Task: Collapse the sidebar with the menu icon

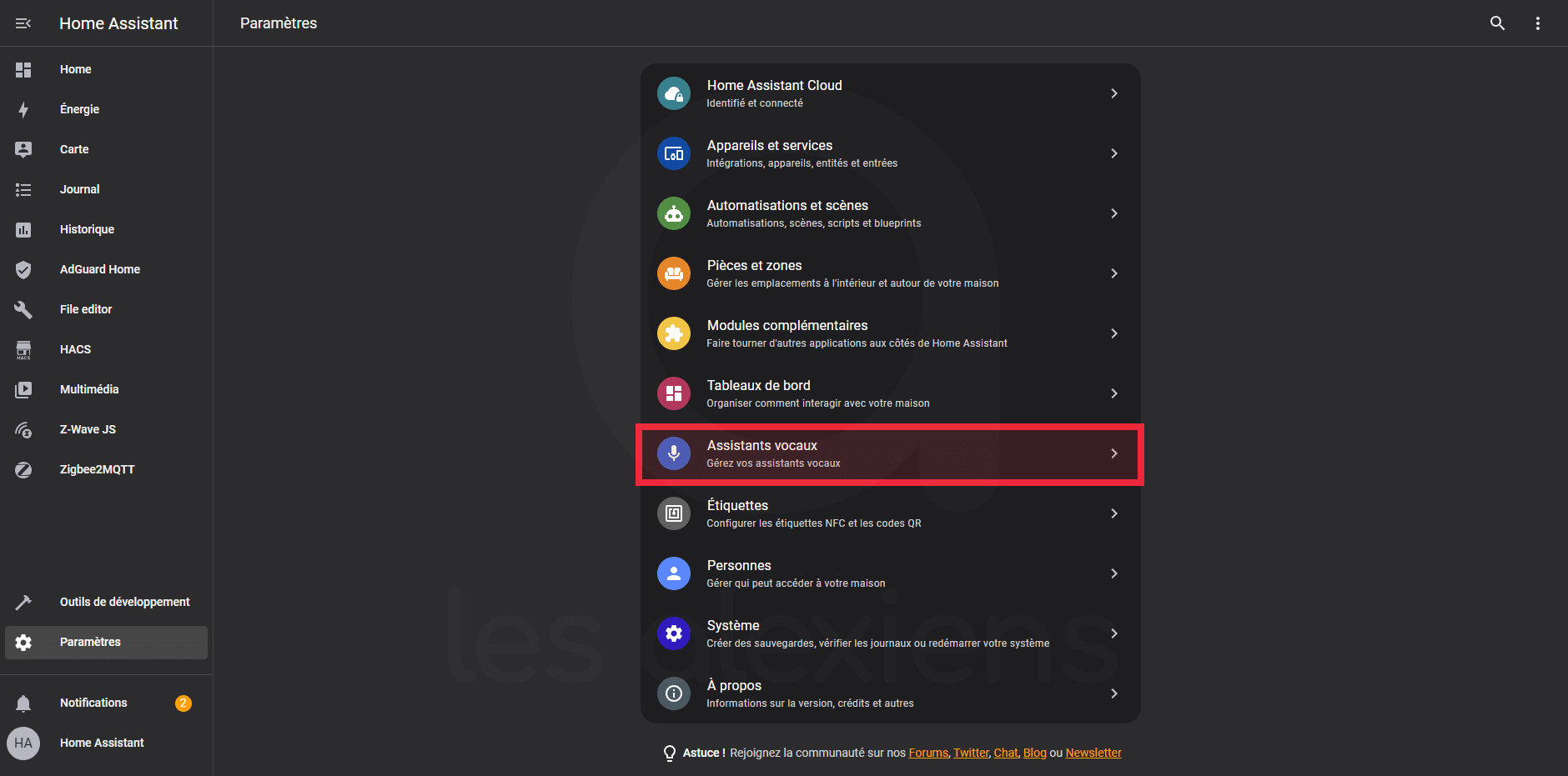Action: 23,23
